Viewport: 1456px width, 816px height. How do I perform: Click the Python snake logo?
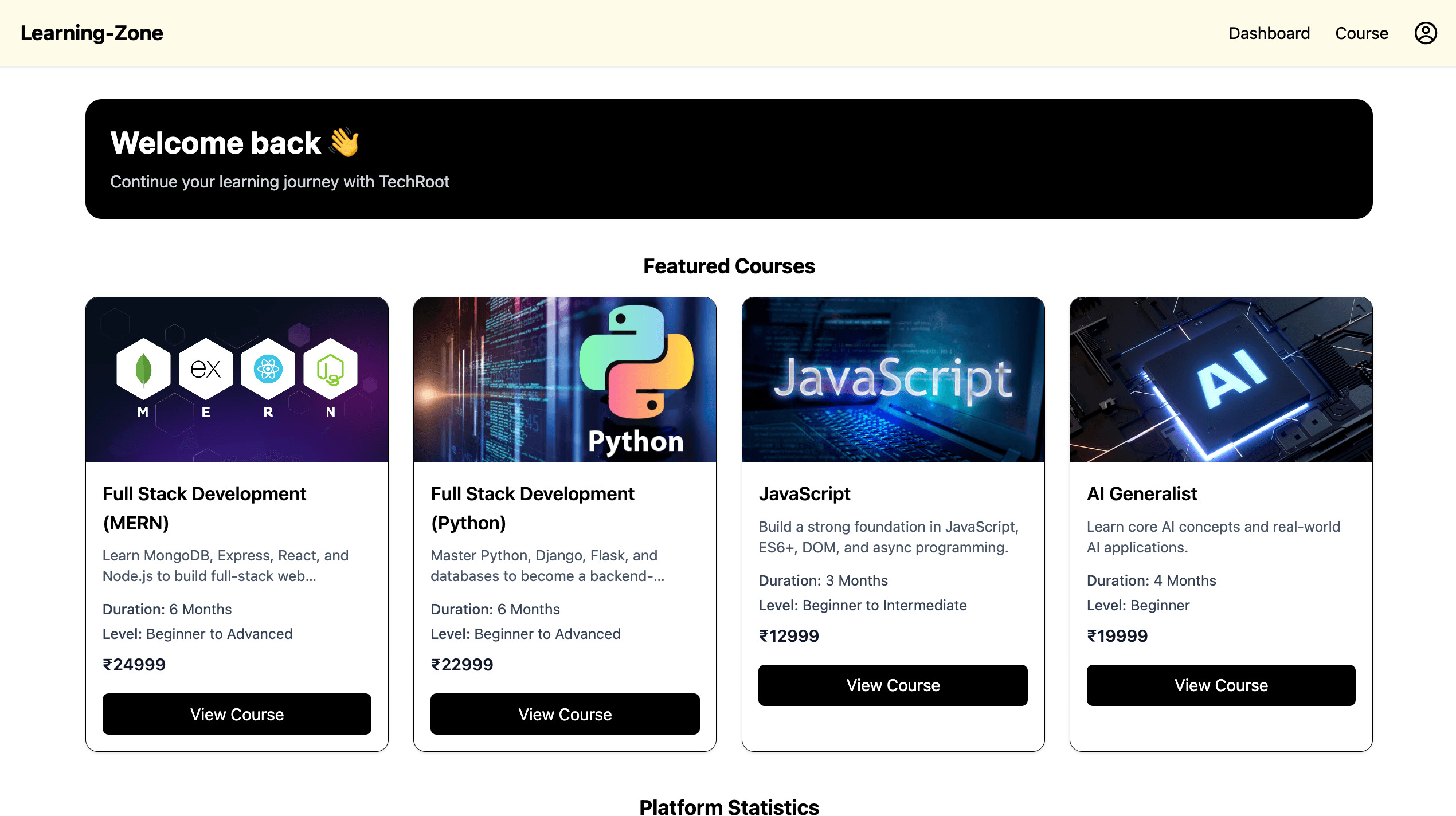pos(636,362)
